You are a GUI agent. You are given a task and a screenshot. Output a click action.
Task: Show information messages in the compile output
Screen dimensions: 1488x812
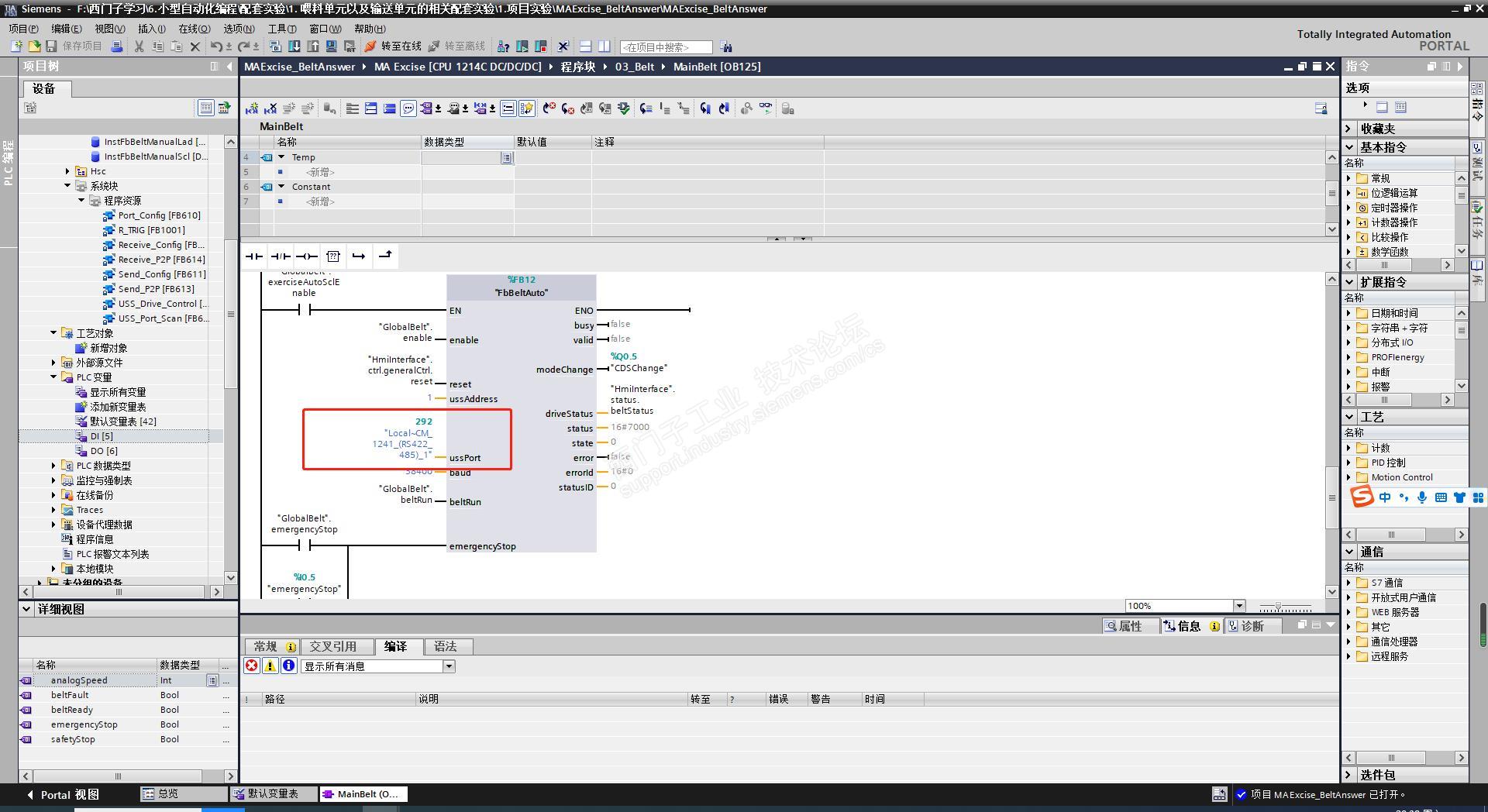(289, 666)
